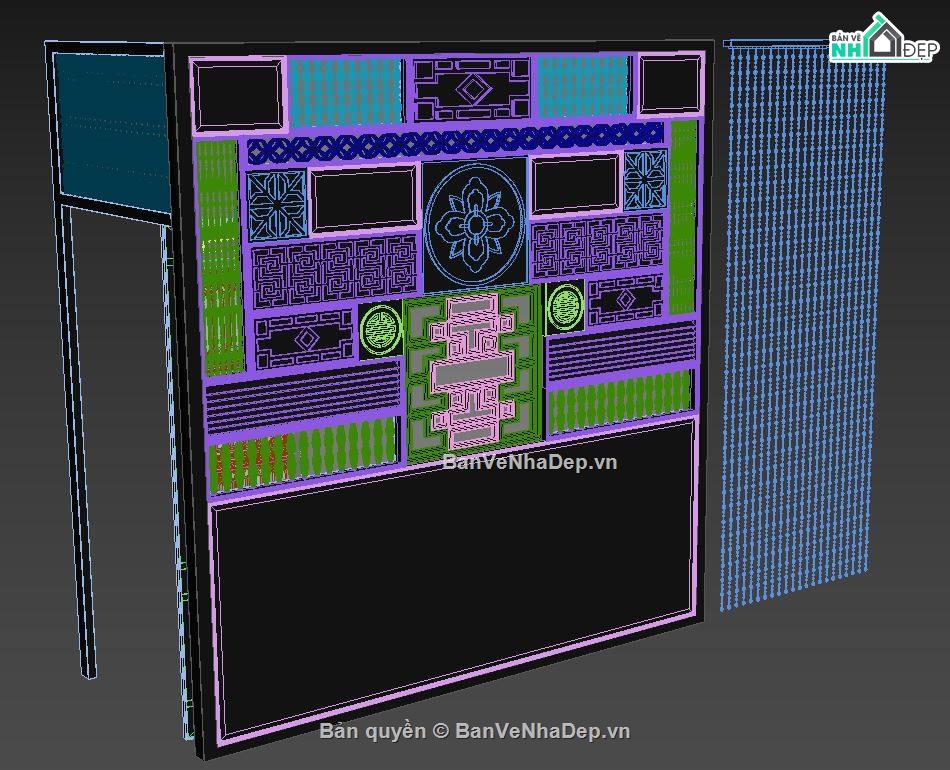Select the hanging bead curtain panel
Screen dimensions: 950x770
(x=790, y=330)
